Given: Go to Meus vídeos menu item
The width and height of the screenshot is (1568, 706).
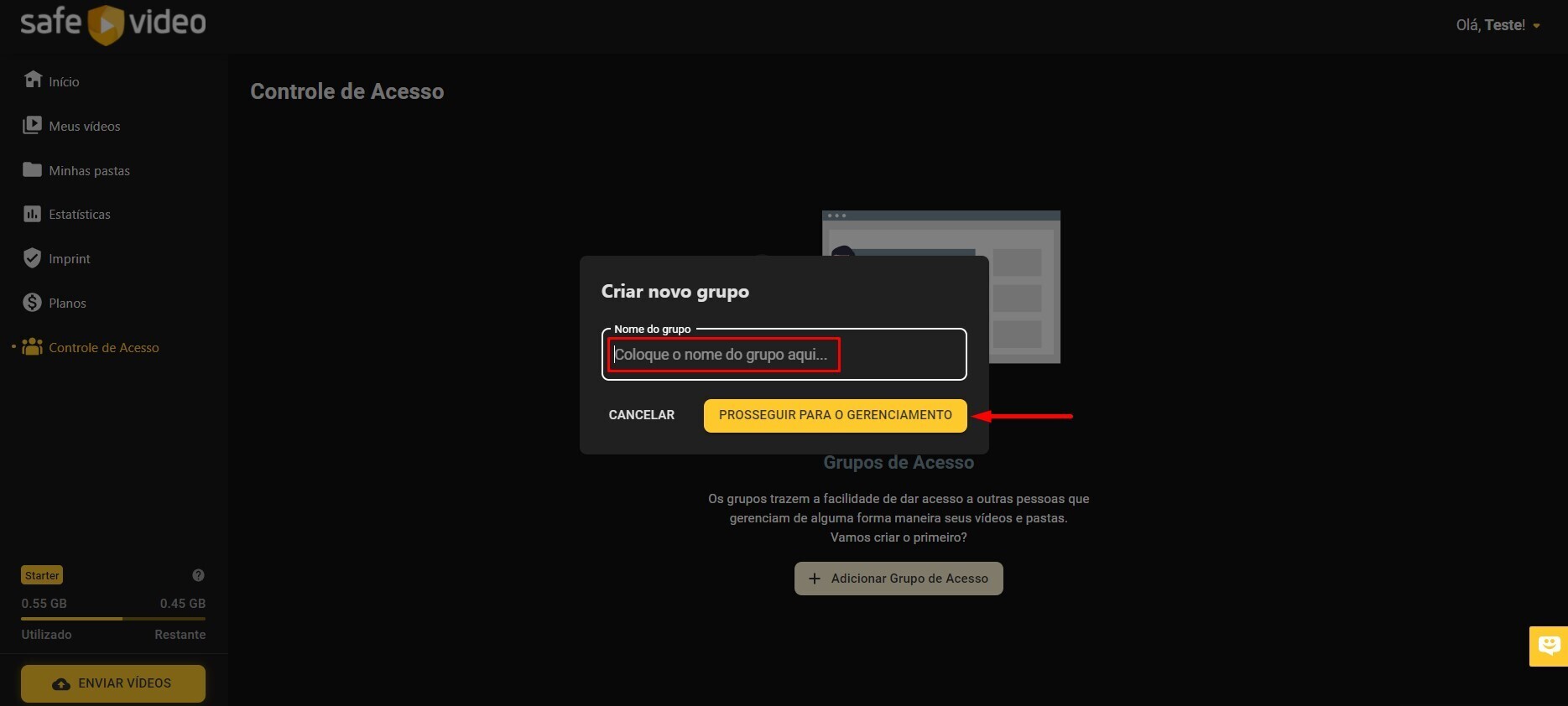Looking at the screenshot, I should click(x=84, y=126).
